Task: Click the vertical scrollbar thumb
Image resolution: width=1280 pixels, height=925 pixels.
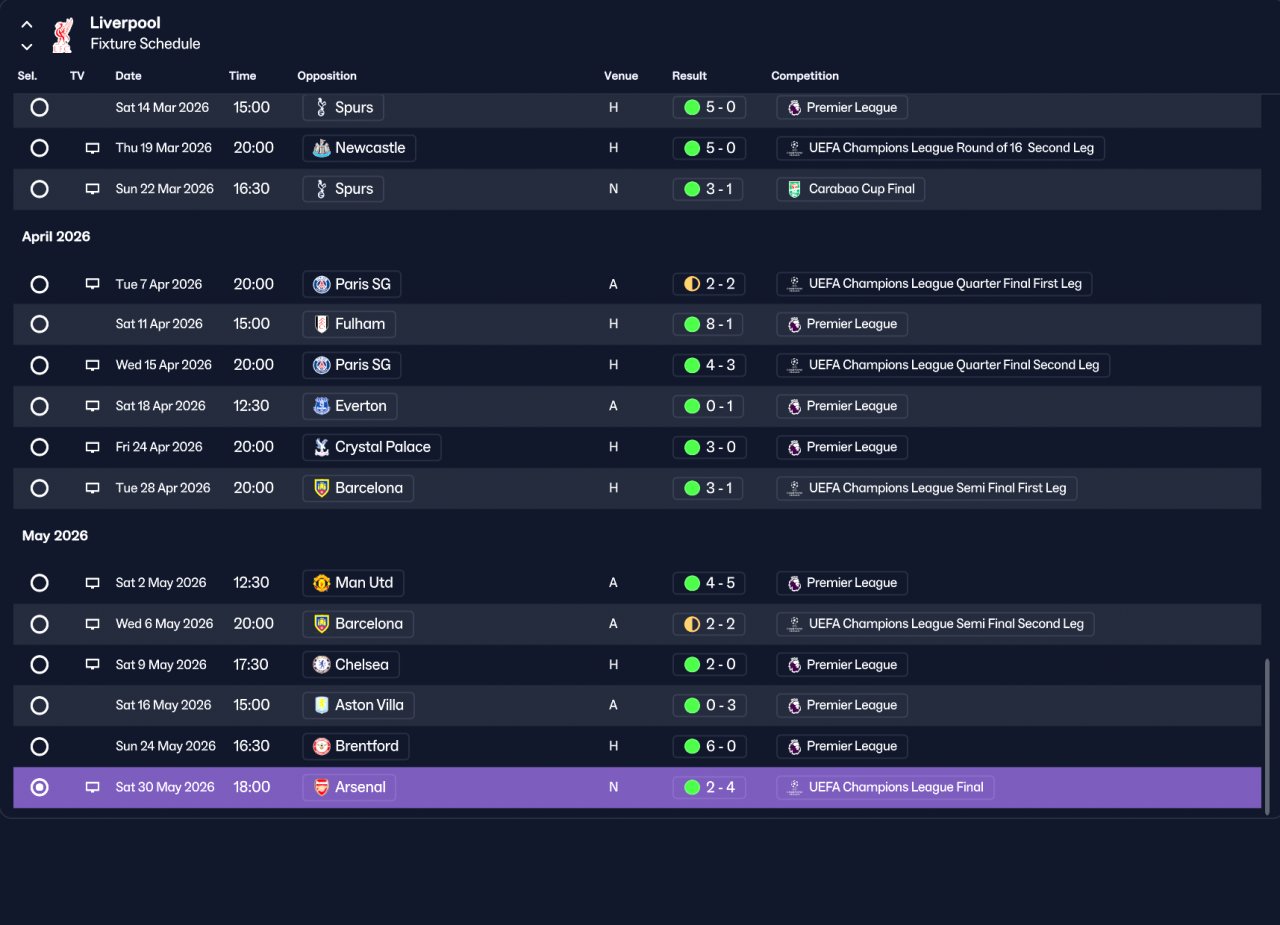Action: pyautogui.click(x=1266, y=735)
